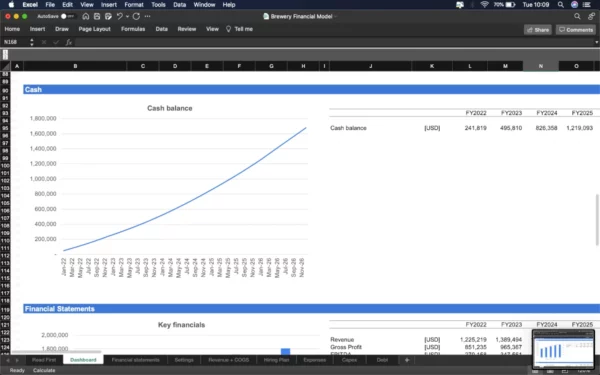The image size is (600, 375).
Task: Click the fx Insert Function icon
Action: [68, 42]
